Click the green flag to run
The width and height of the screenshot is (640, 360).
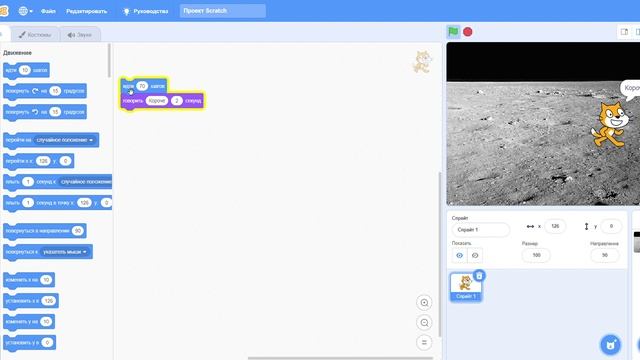(x=453, y=31)
